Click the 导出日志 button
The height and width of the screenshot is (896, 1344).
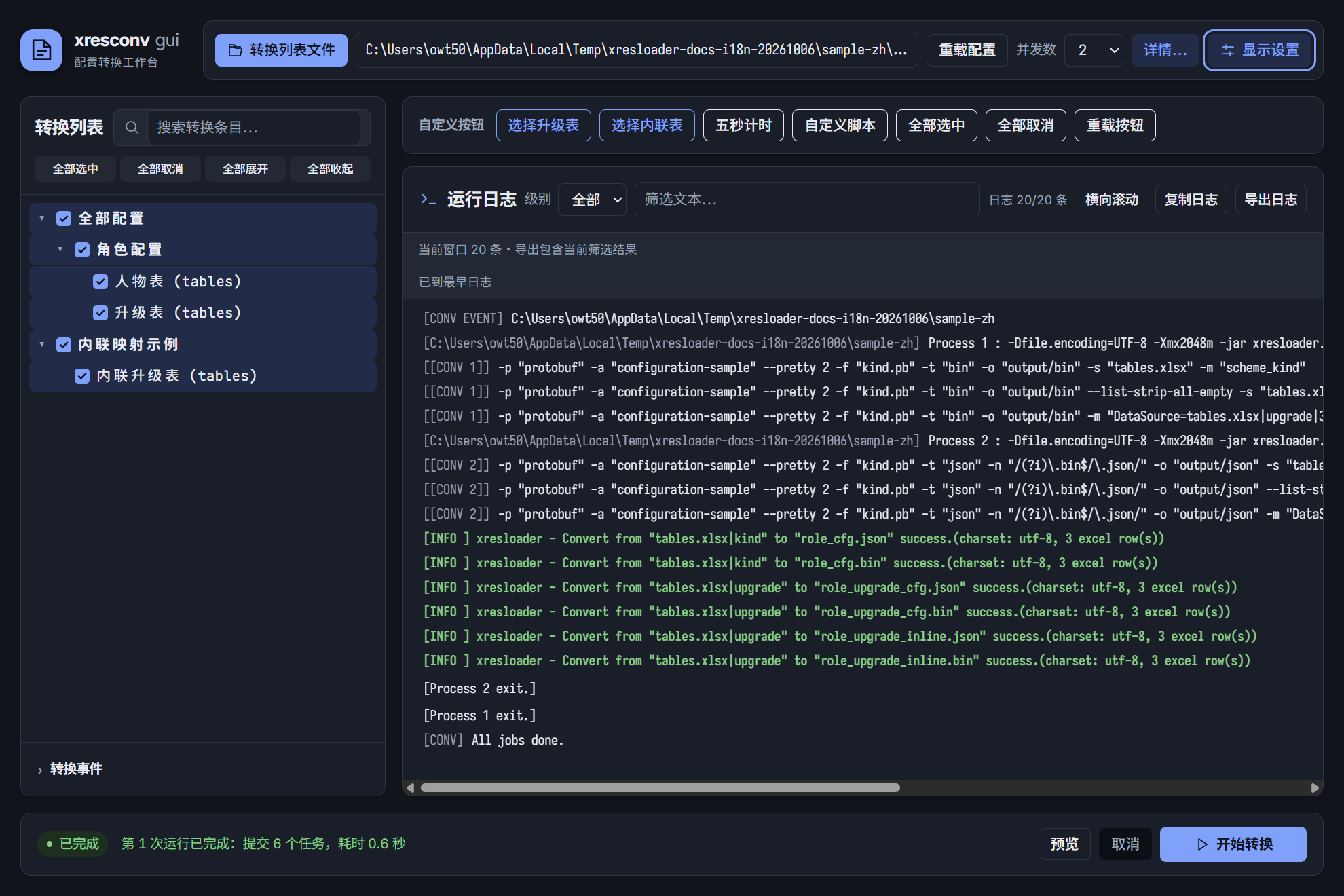pos(1271,200)
